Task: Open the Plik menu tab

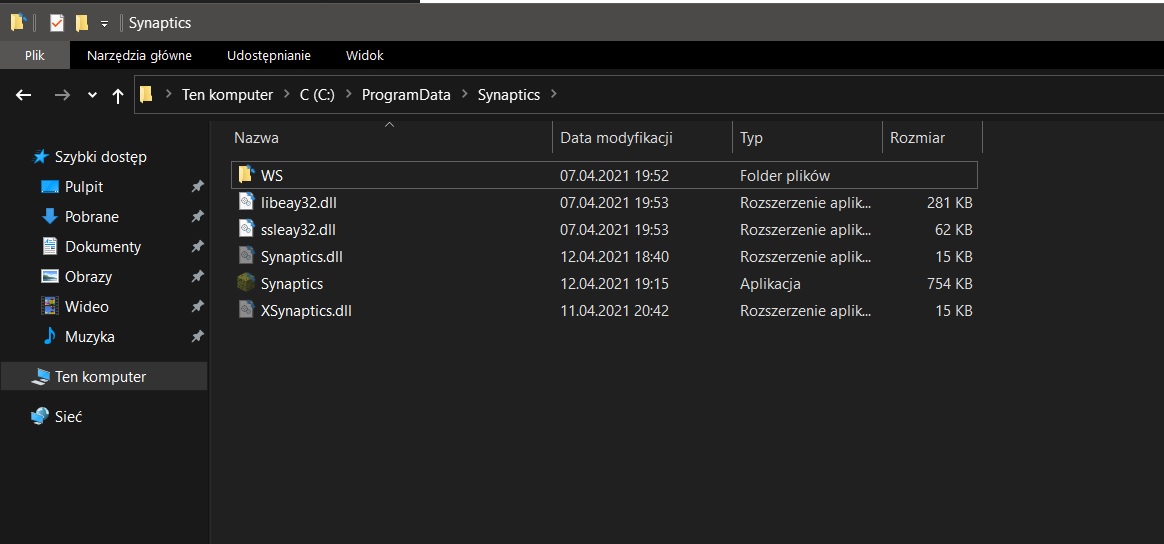Action: 35,56
